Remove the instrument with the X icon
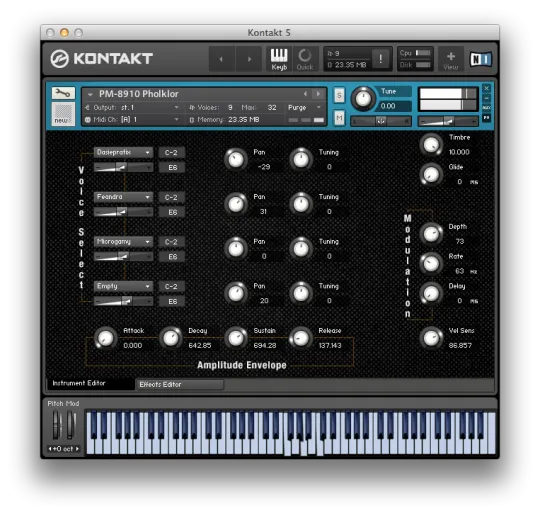 486,89
